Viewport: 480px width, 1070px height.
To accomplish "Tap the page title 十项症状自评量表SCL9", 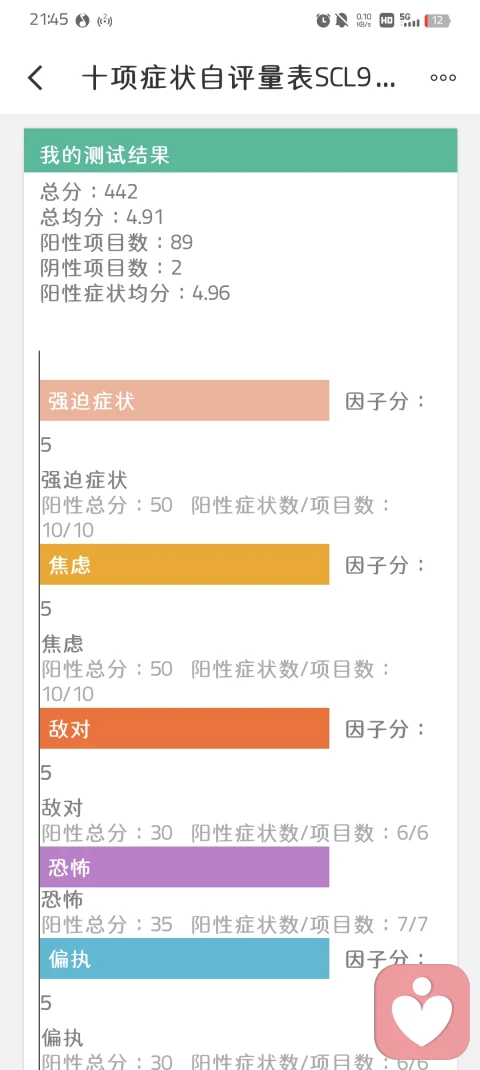I will (x=238, y=78).
